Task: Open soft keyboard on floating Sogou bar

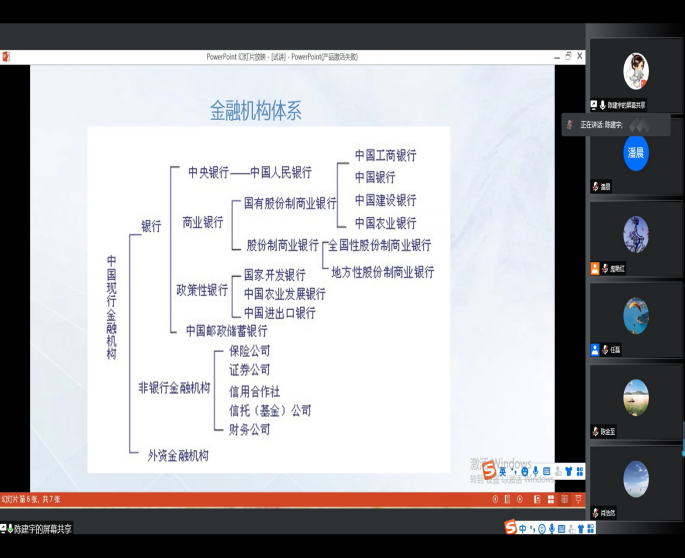Action: (x=547, y=471)
